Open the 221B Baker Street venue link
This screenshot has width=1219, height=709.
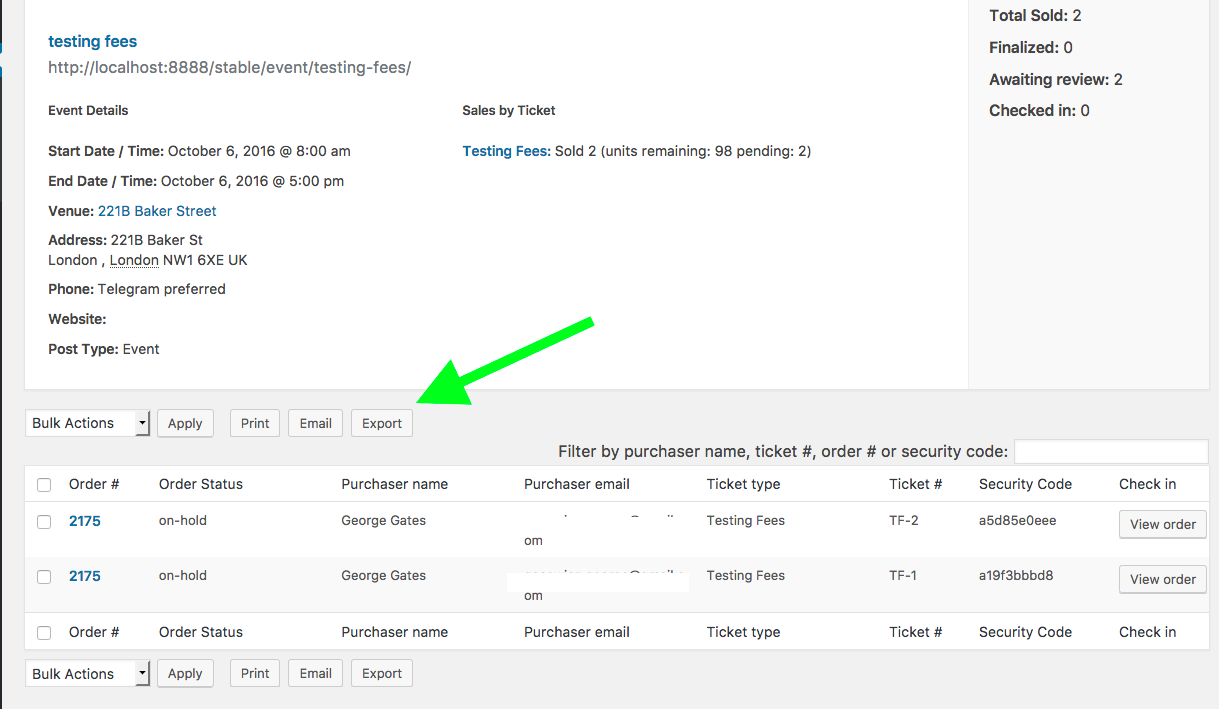157,211
